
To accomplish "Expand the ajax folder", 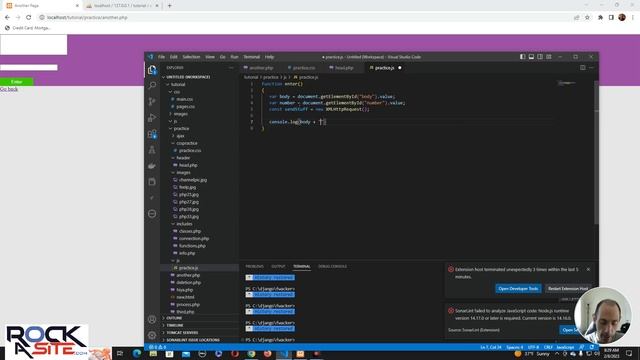I will 180,136.
